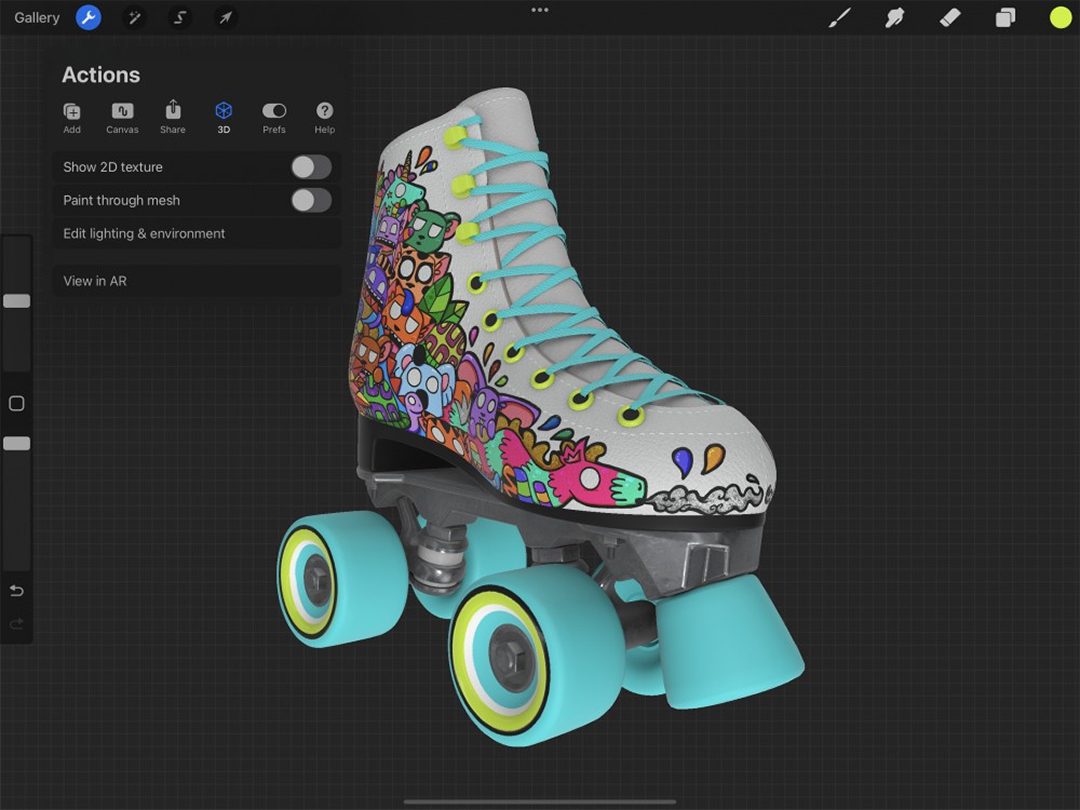
Task: Open the Layers panel
Action: (1005, 17)
